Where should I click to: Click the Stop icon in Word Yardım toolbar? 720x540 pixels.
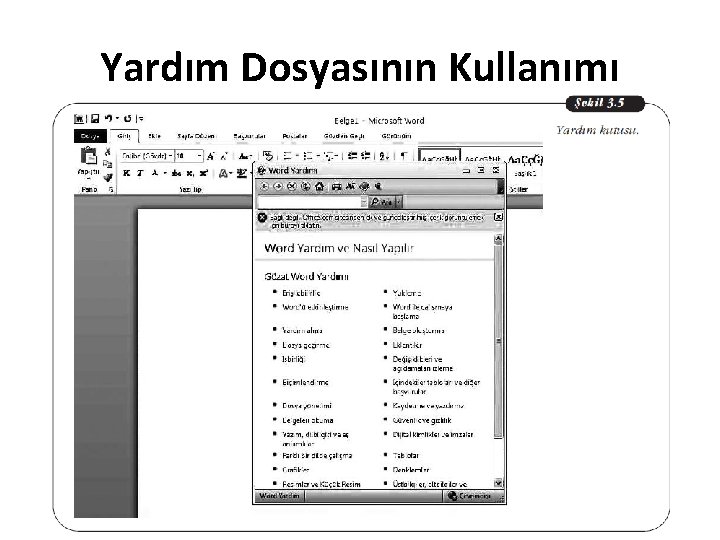pyautogui.click(x=292, y=186)
